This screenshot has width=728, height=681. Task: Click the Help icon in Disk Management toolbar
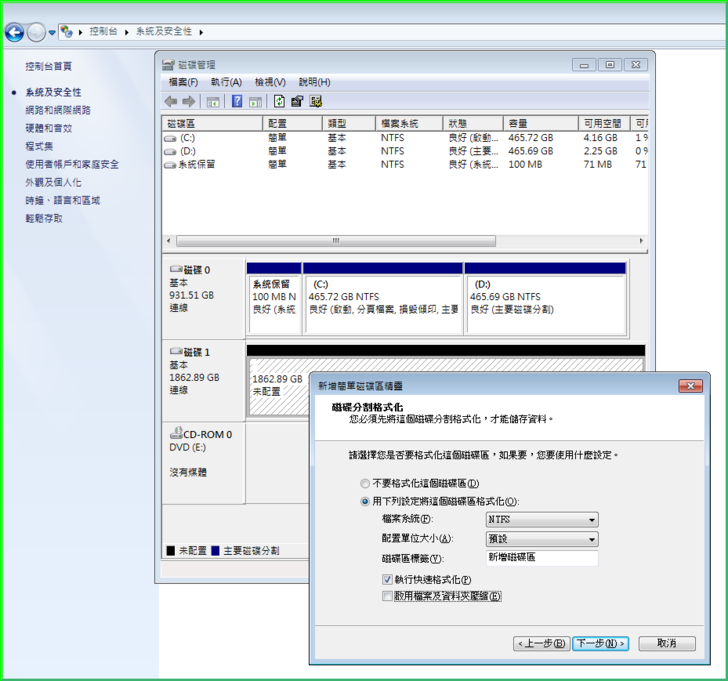coord(237,101)
